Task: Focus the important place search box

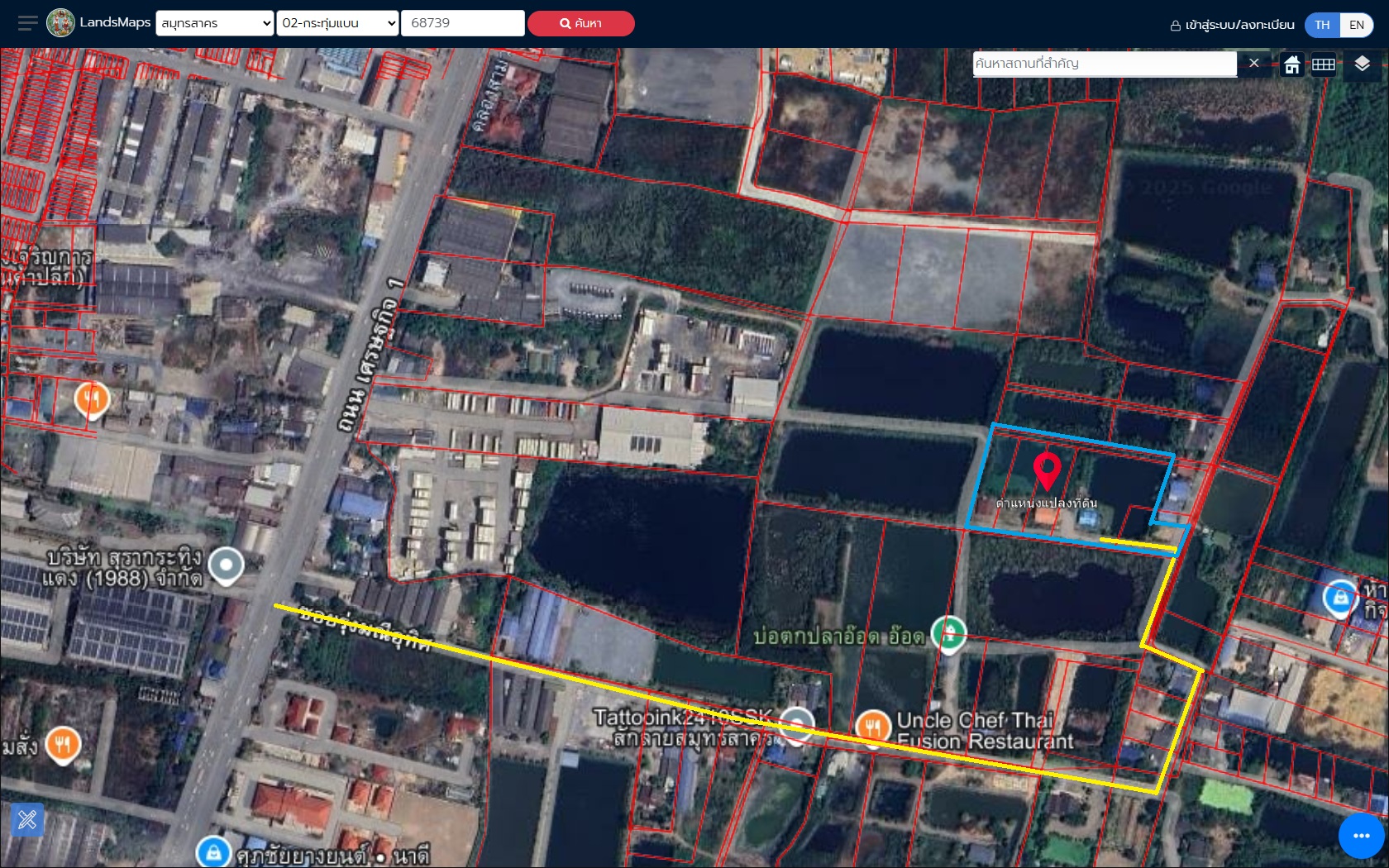Action: 1104,64
